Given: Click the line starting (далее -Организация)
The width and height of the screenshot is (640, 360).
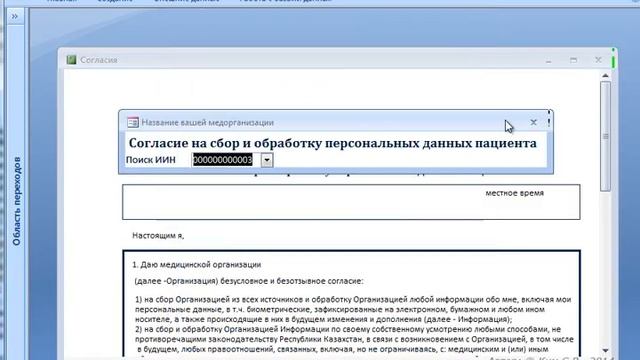Looking at the screenshot, I should [x=249, y=281].
